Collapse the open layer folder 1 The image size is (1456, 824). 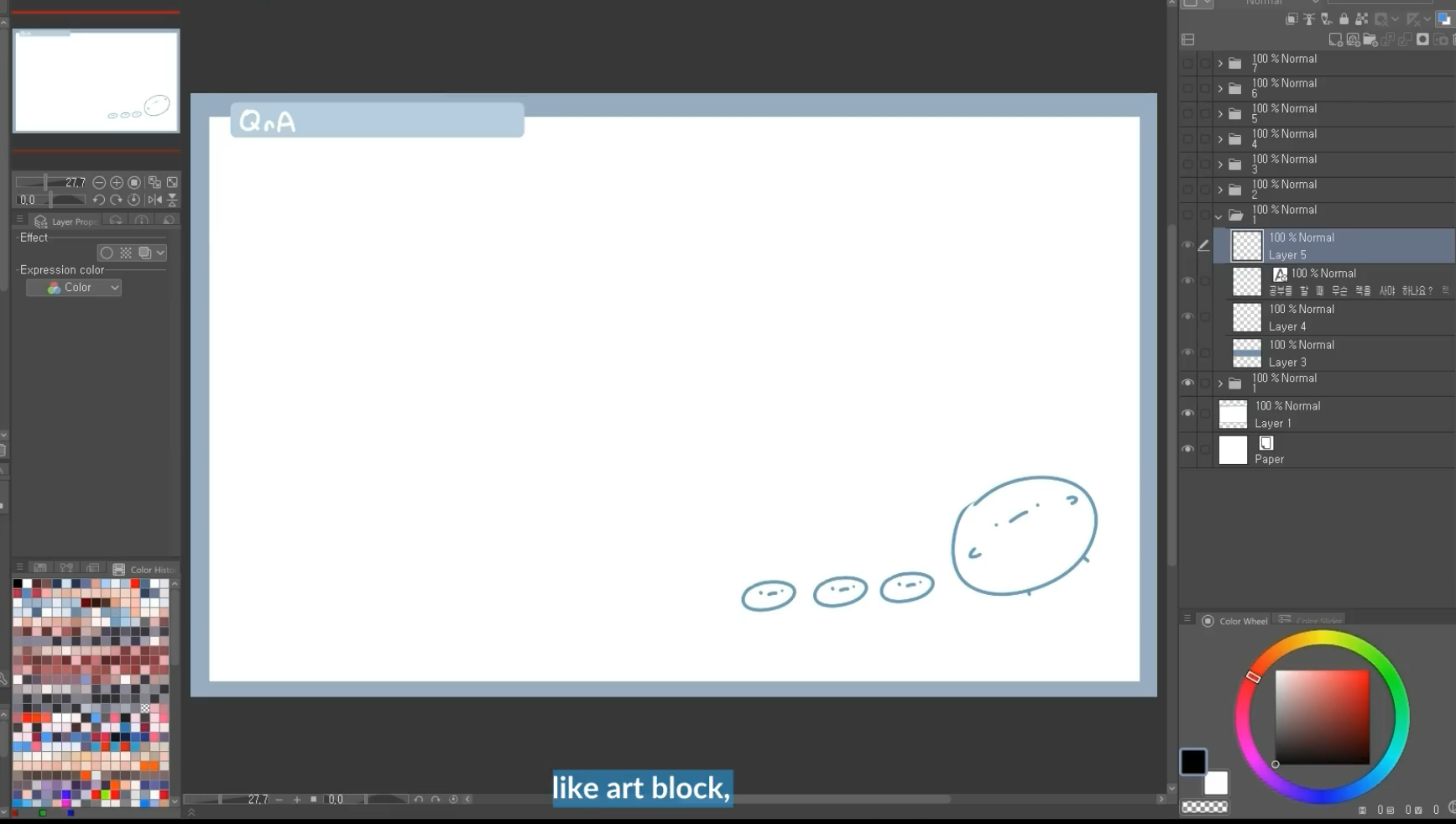[x=1219, y=216]
